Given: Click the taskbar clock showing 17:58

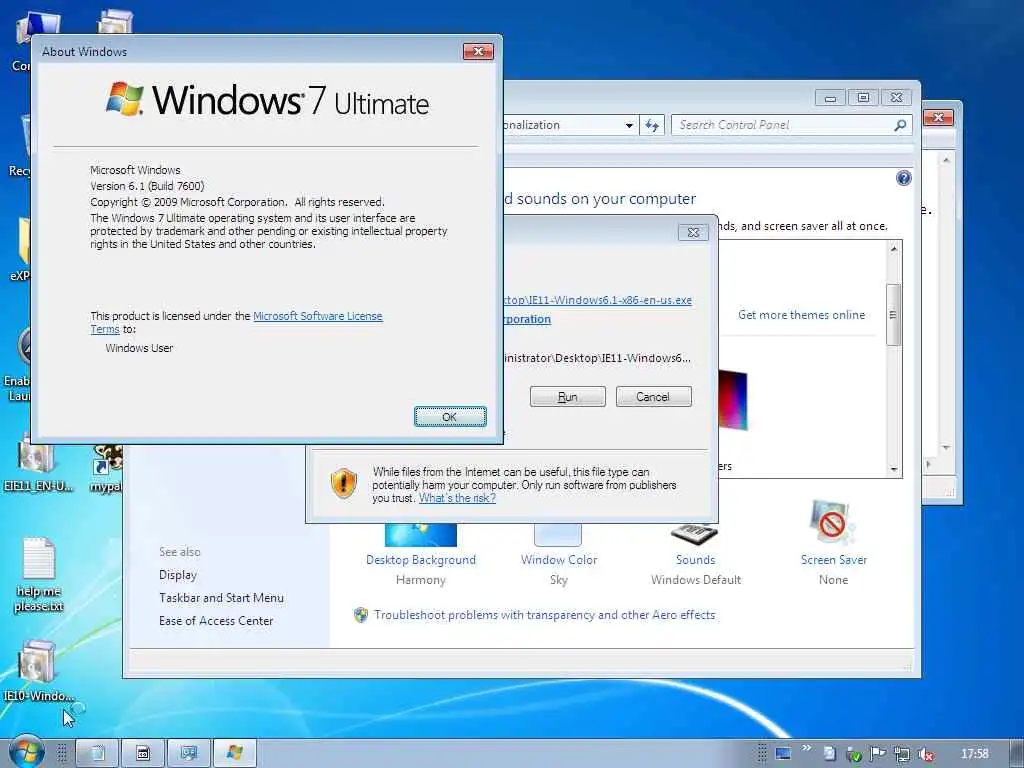Looking at the screenshot, I should tap(974, 754).
